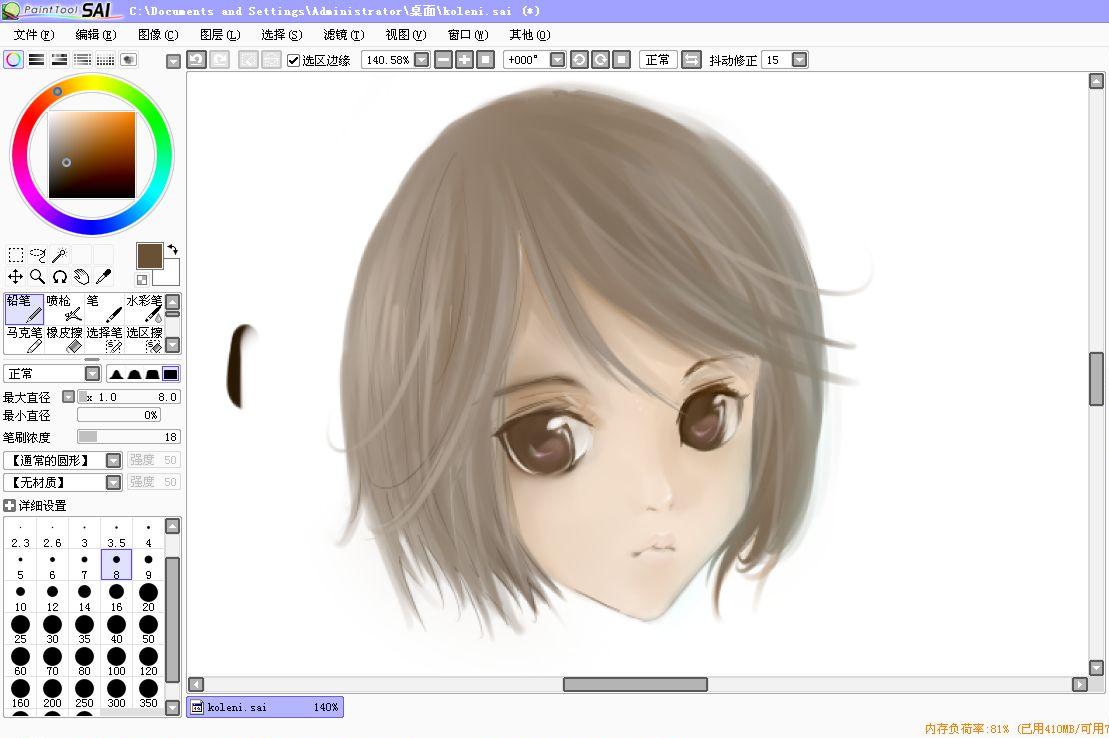Click the brown foreground color swatch
Viewport: 1109px width, 738px height.
coord(150,255)
